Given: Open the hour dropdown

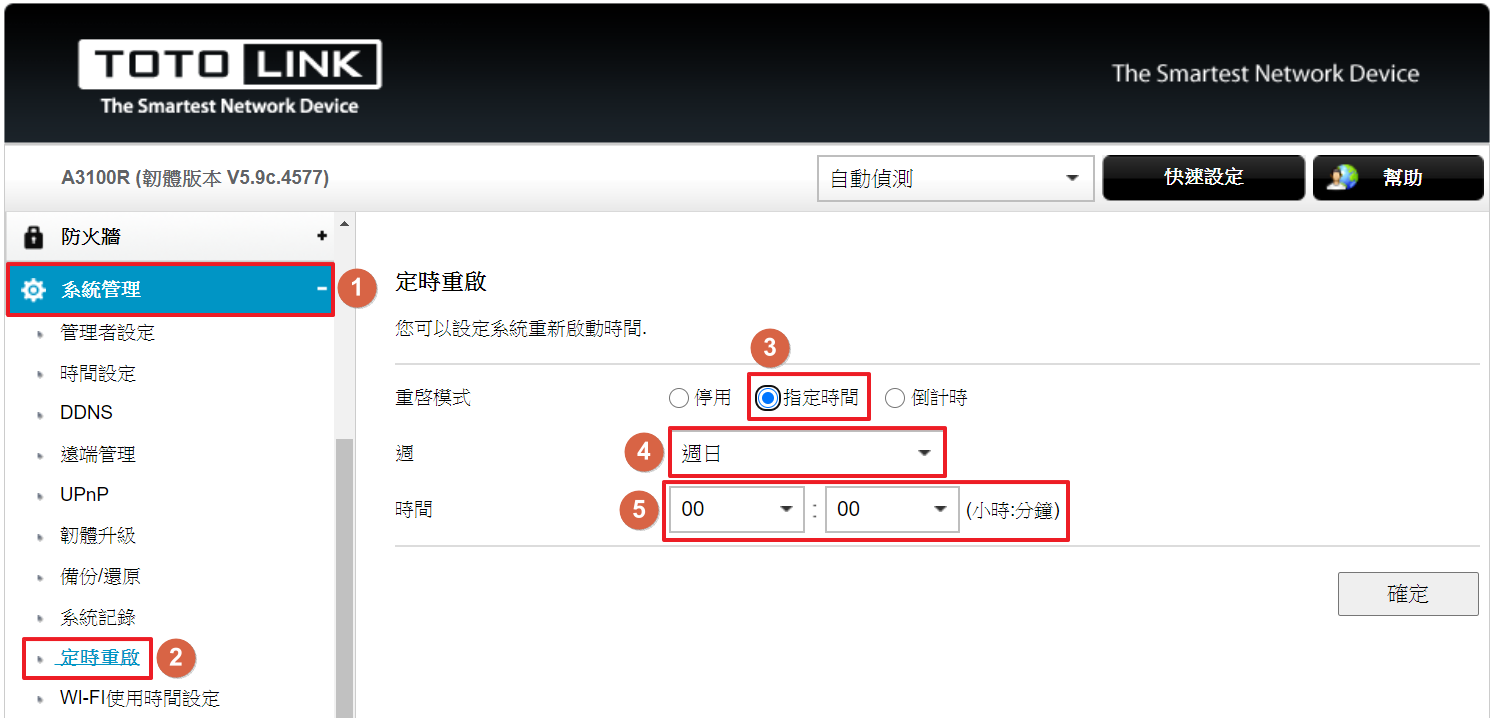Looking at the screenshot, I should (737, 510).
